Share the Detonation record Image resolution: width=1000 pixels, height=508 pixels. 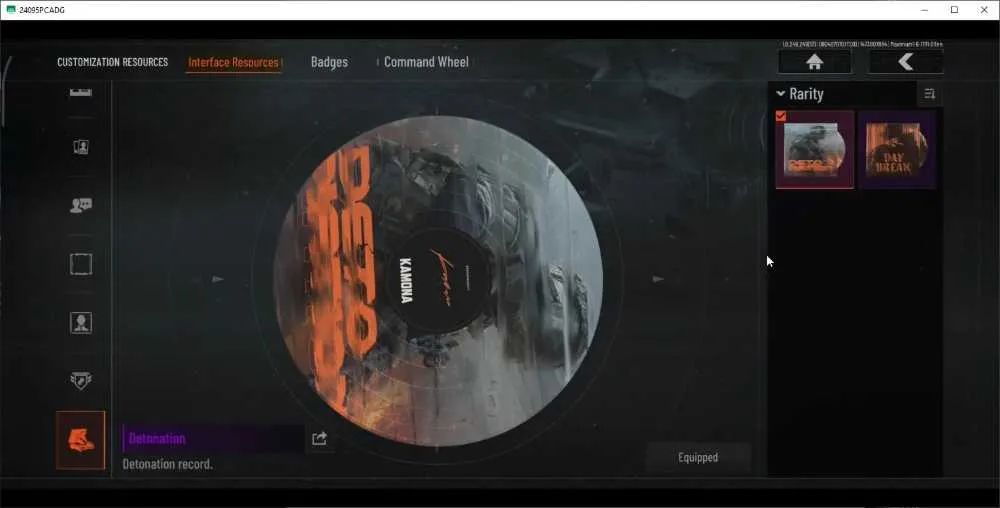click(320, 439)
